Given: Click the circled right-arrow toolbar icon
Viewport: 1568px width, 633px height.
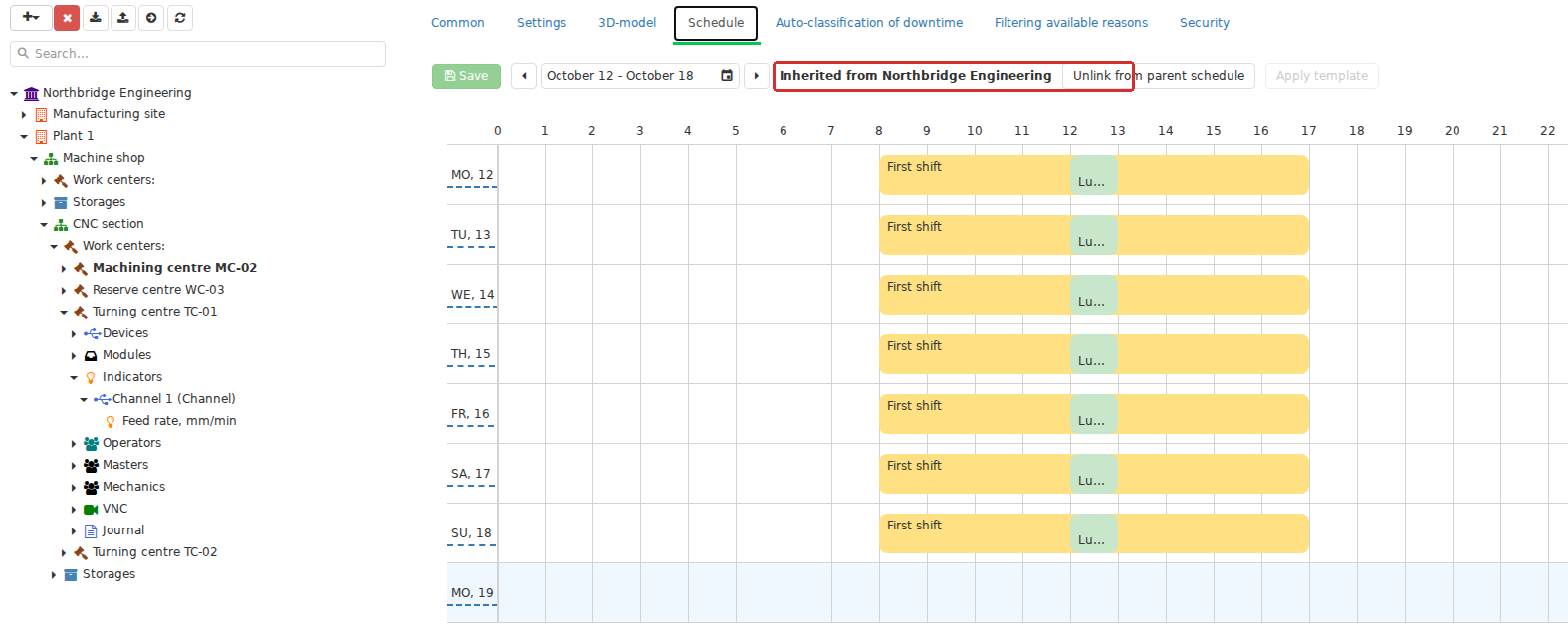Looking at the screenshot, I should 151,18.
